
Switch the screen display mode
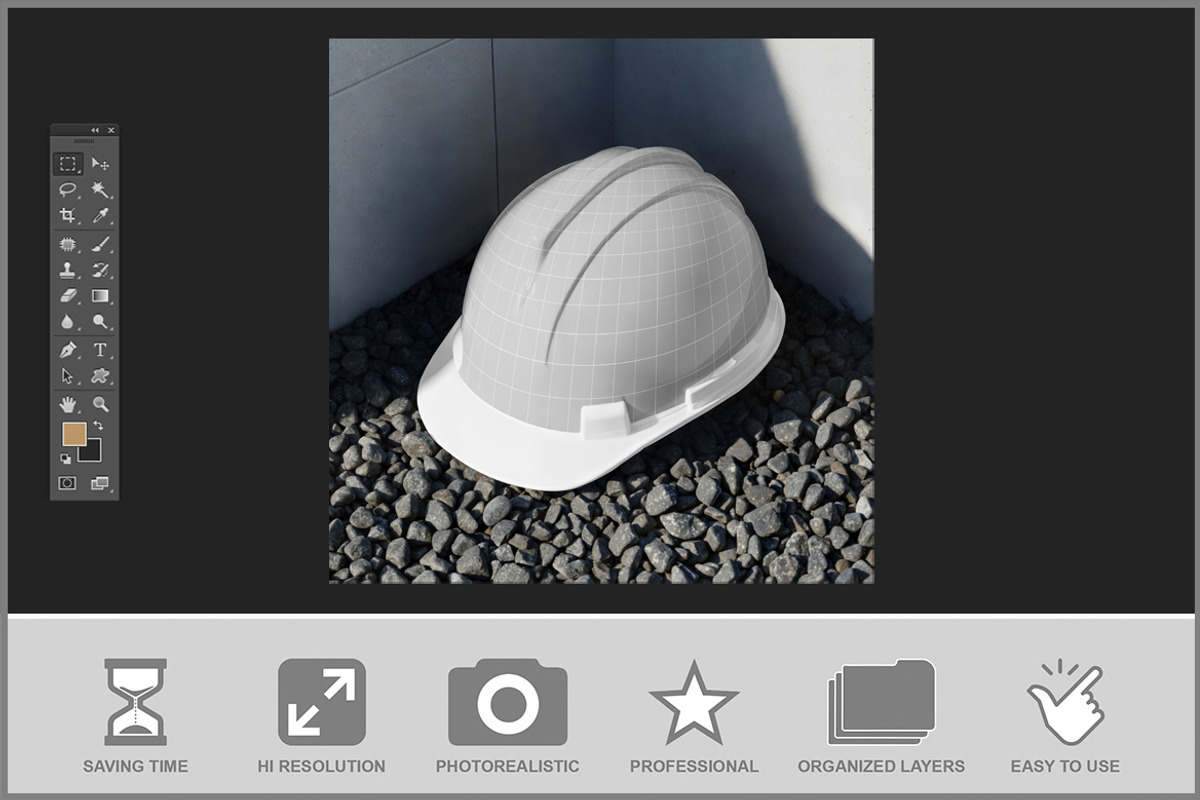(x=100, y=481)
